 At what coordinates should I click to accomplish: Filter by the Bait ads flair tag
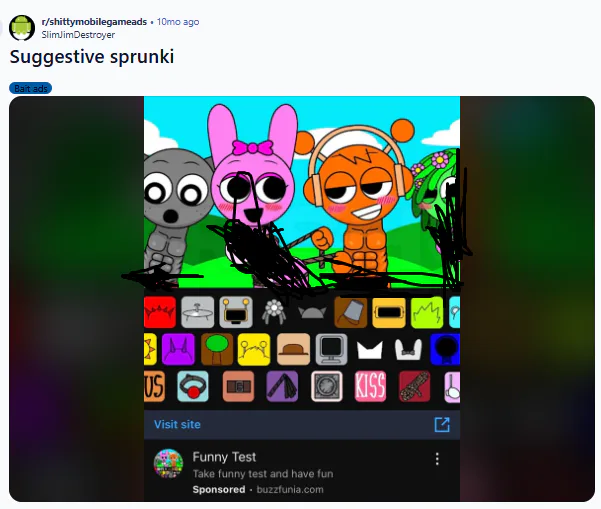tap(30, 89)
